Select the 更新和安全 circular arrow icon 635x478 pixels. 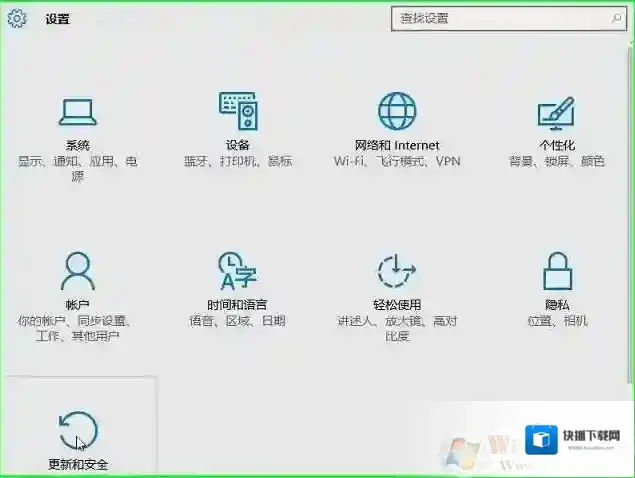(77, 430)
